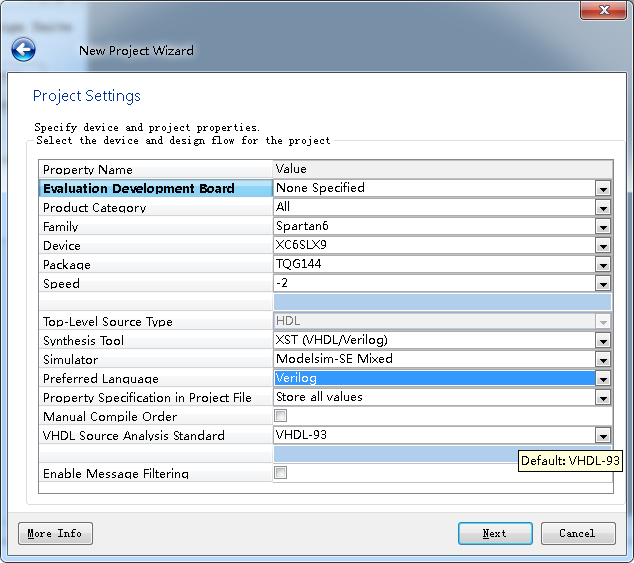The image size is (634, 563).
Task: Click the Store all values field
Action: tap(434, 397)
